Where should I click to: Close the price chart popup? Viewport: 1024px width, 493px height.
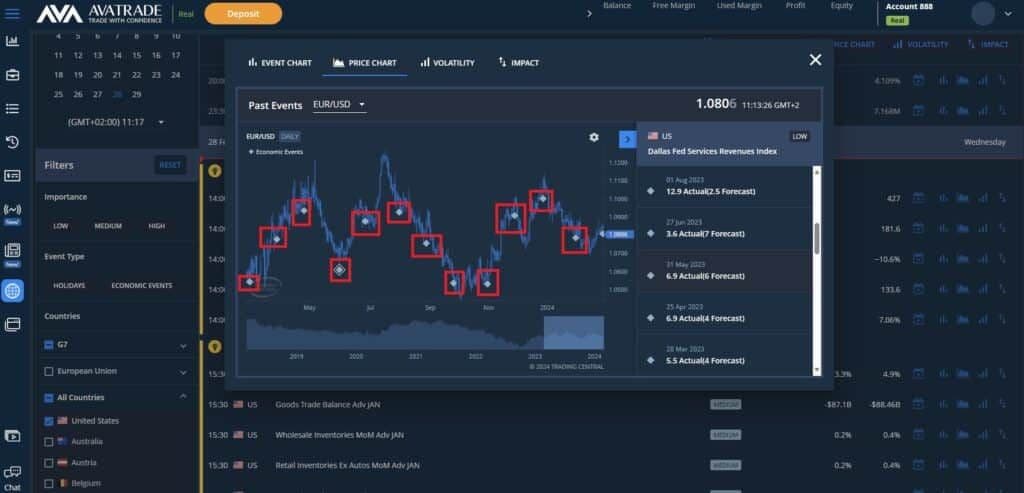[x=815, y=60]
